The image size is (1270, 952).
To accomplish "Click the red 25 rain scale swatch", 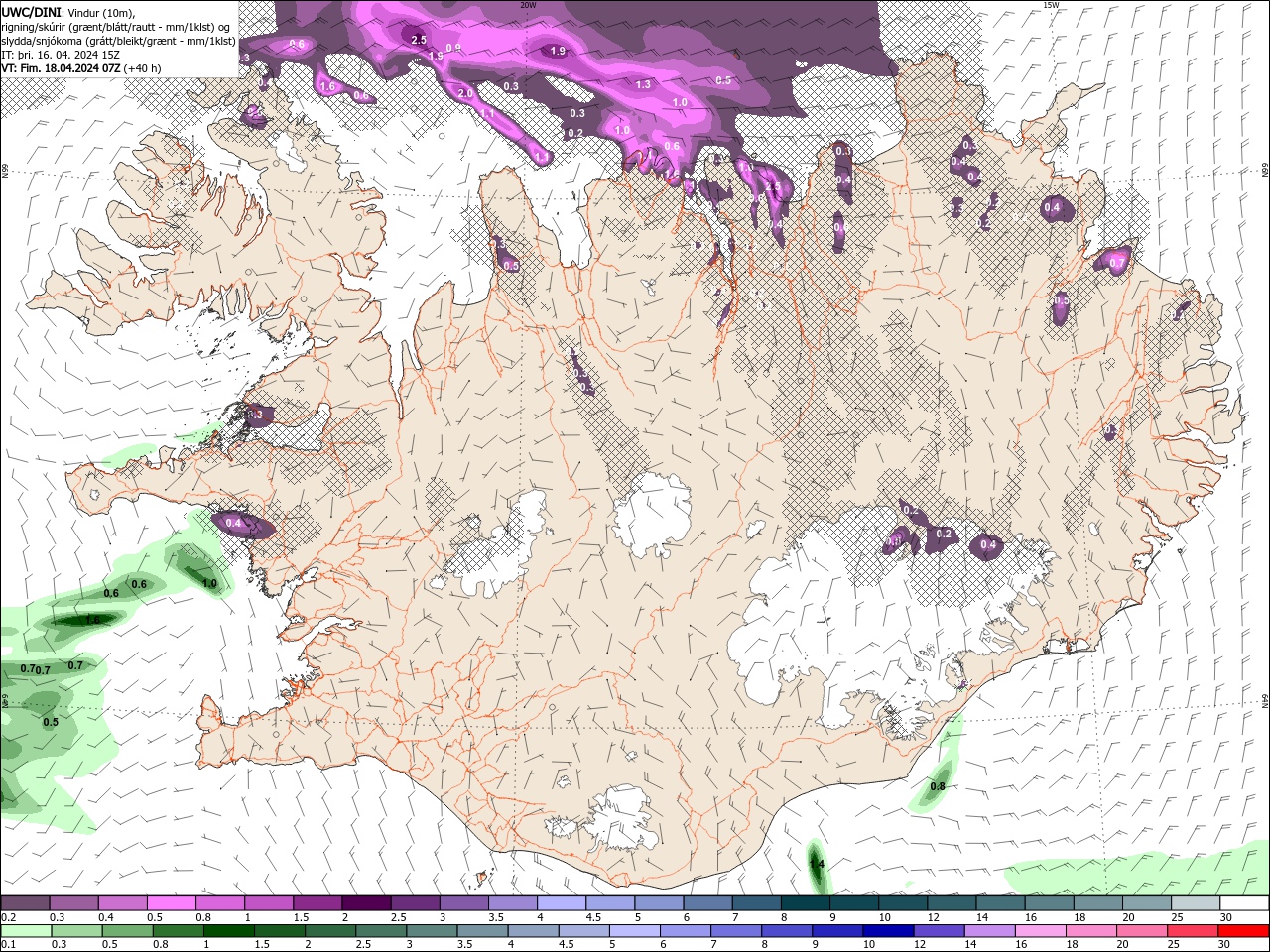I will tap(1194, 931).
